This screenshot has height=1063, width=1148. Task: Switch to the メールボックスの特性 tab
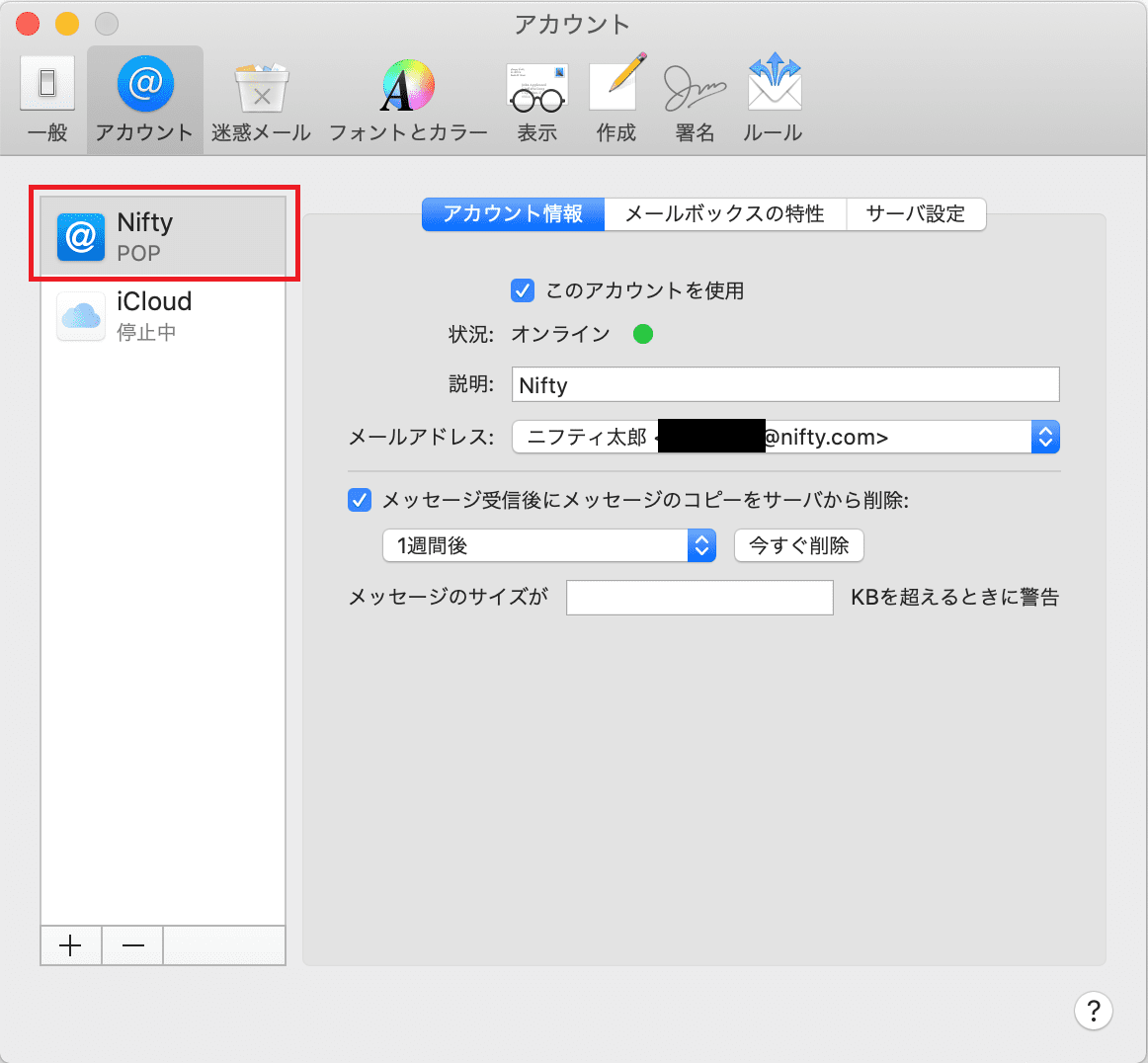point(724,214)
